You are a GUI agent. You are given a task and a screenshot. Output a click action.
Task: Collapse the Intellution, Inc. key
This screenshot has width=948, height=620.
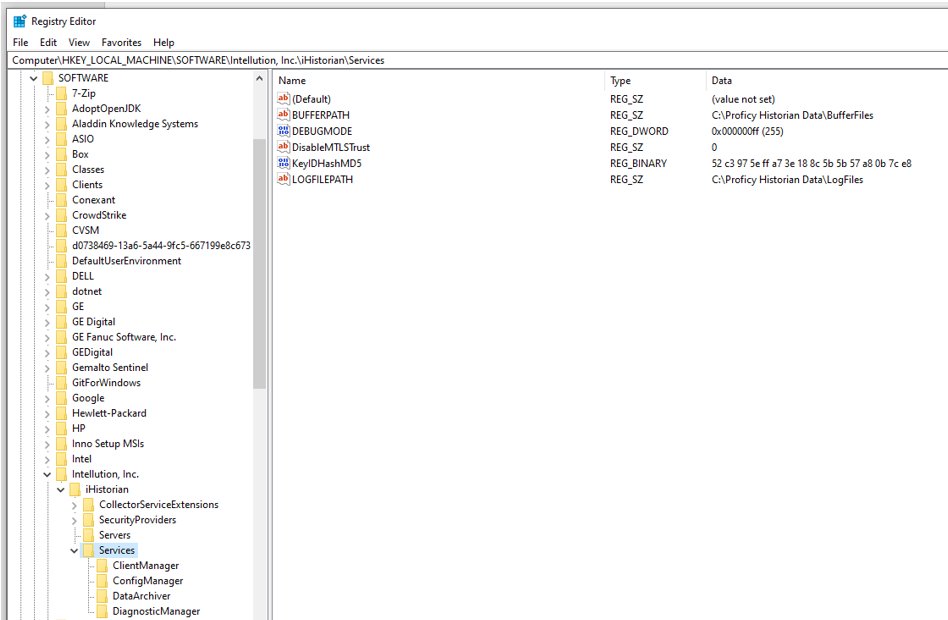(47, 475)
